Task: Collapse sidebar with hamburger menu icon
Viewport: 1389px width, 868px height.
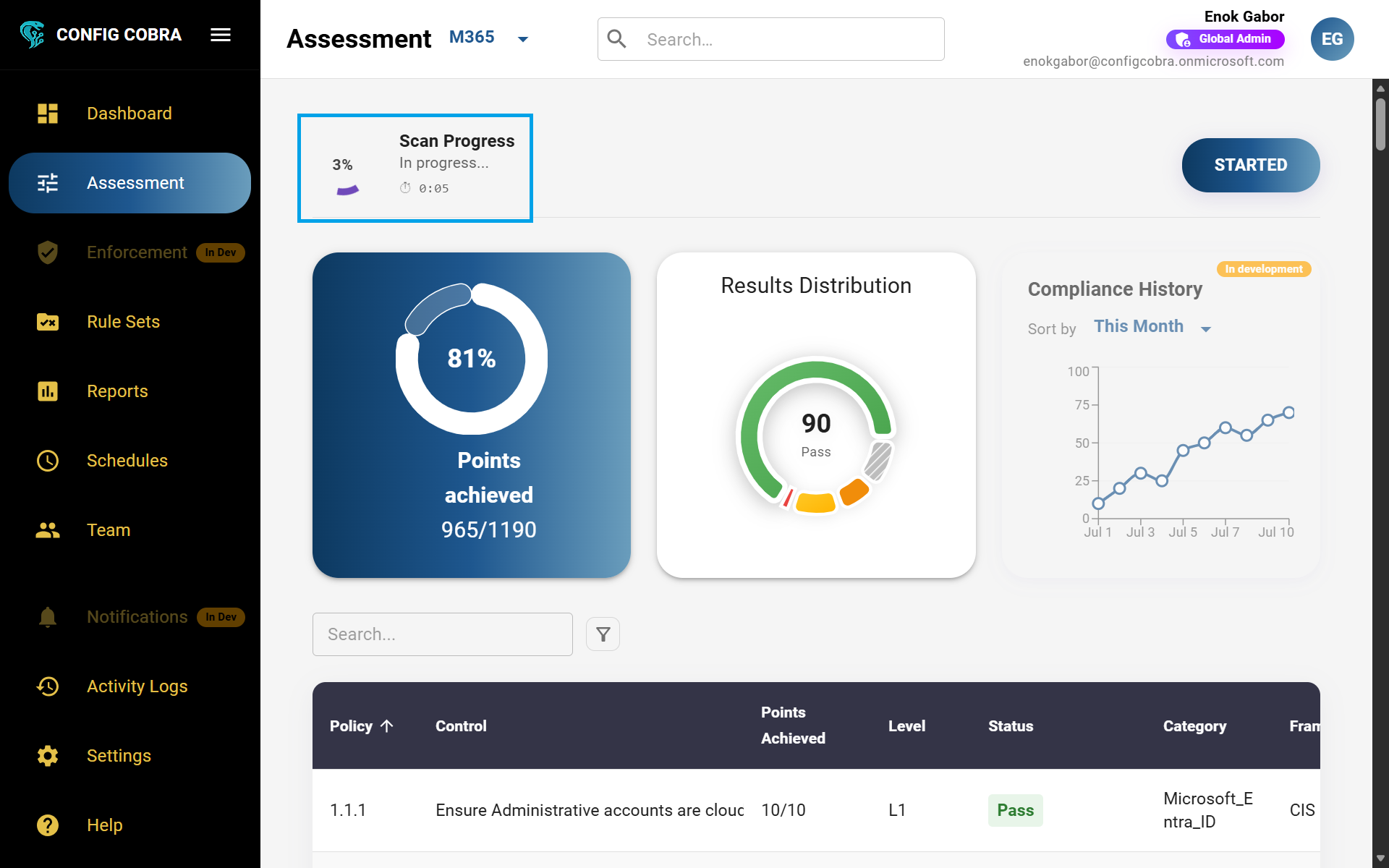Action: coord(221,35)
